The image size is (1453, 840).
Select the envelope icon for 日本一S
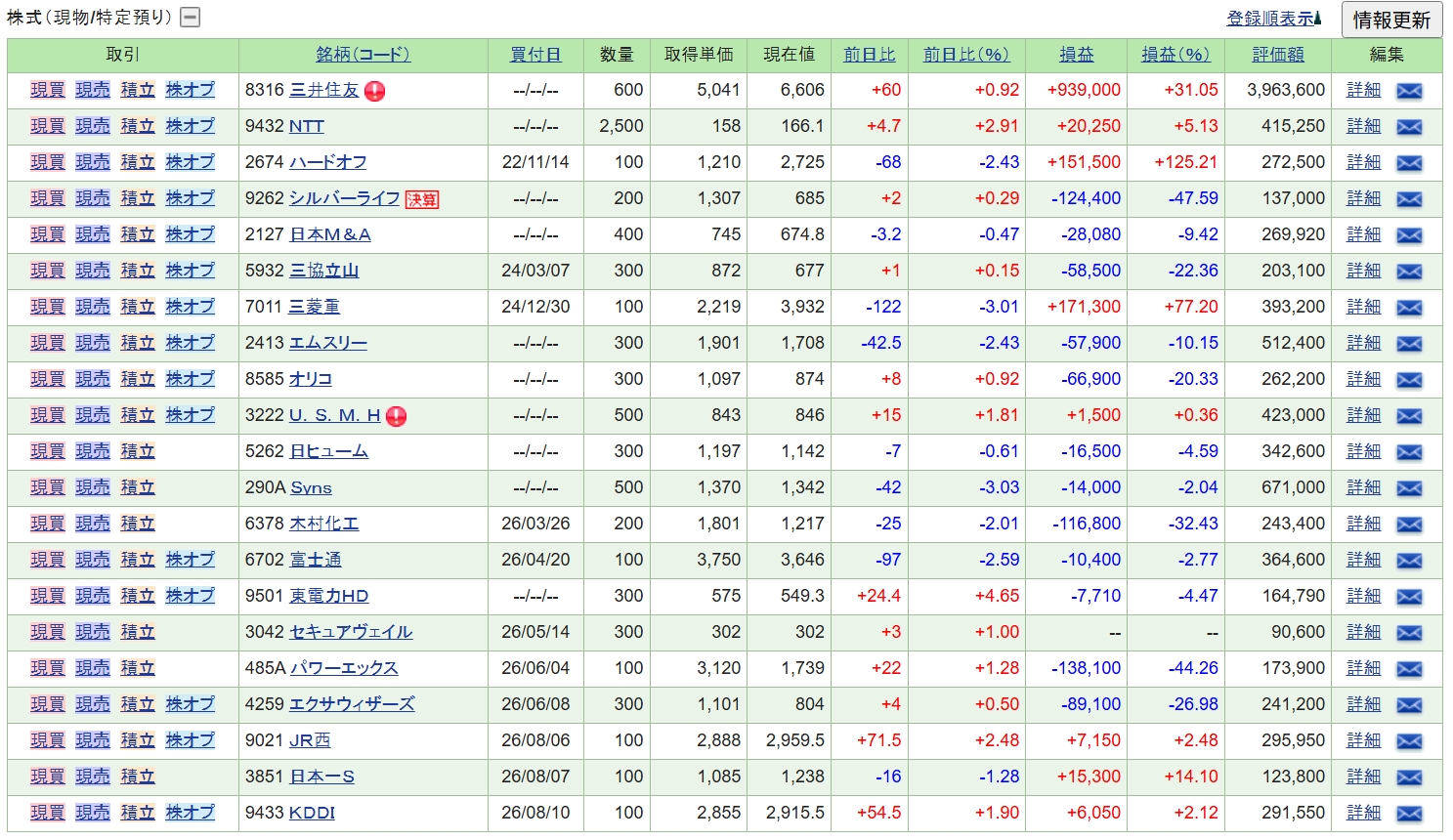(1409, 777)
